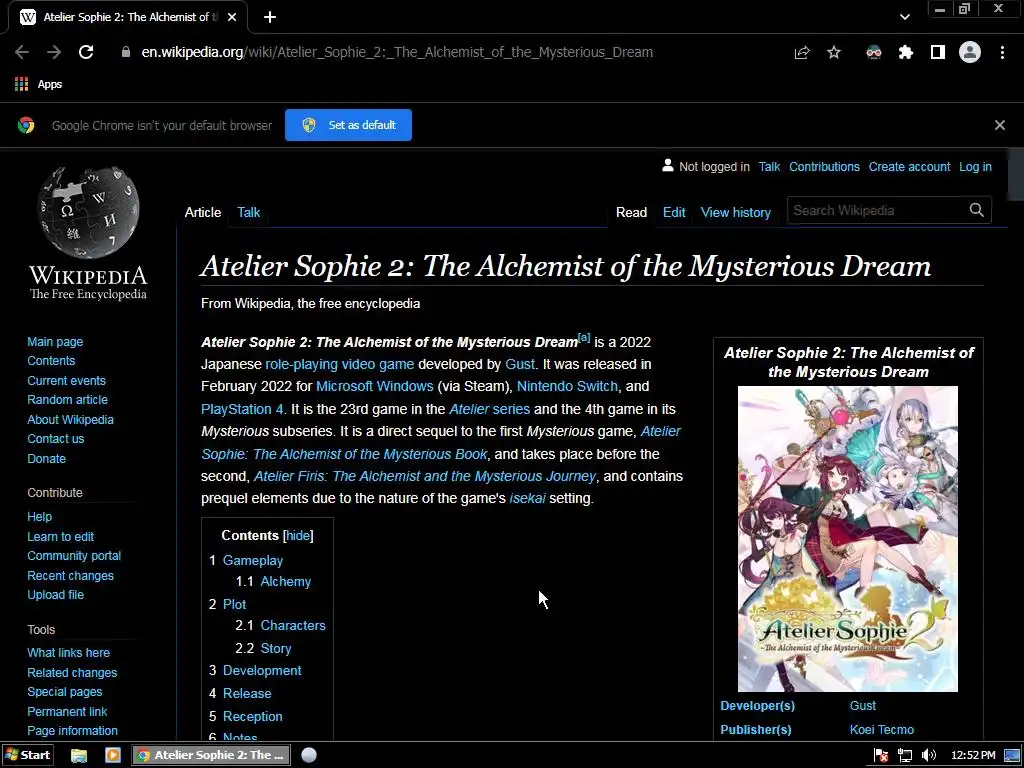Viewport: 1024px width, 768px height.
Task: Hide the Contents box via hide link
Action: point(298,536)
